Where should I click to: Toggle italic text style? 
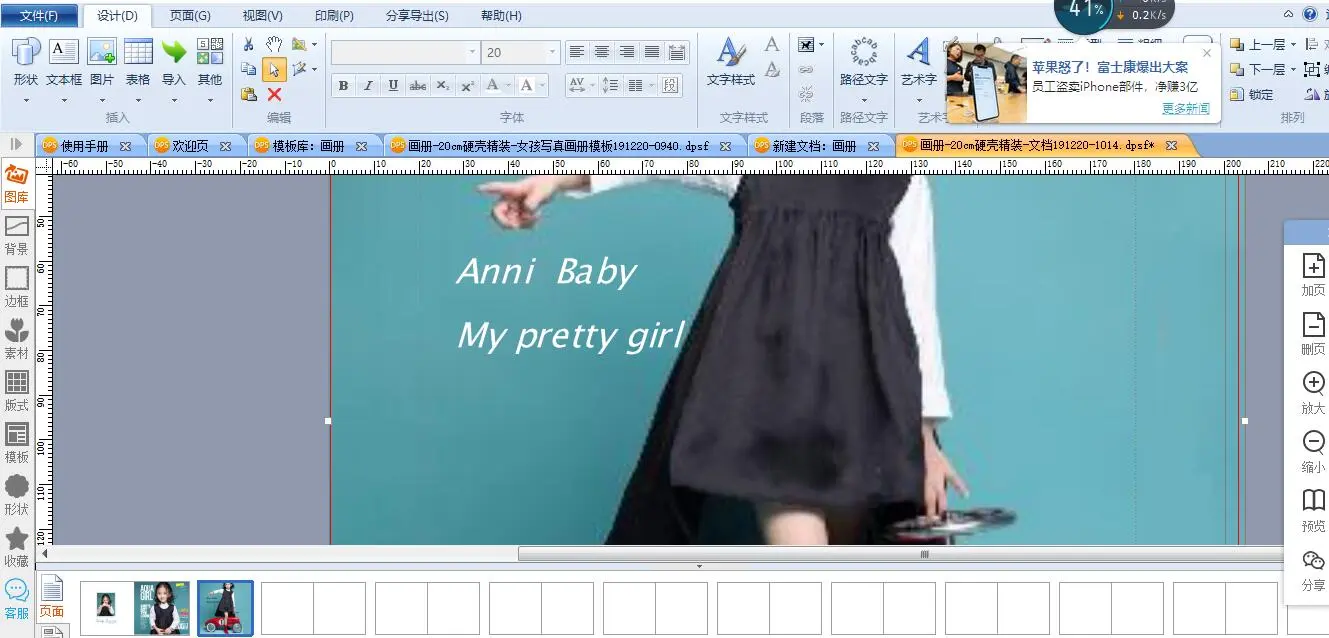pyautogui.click(x=368, y=86)
